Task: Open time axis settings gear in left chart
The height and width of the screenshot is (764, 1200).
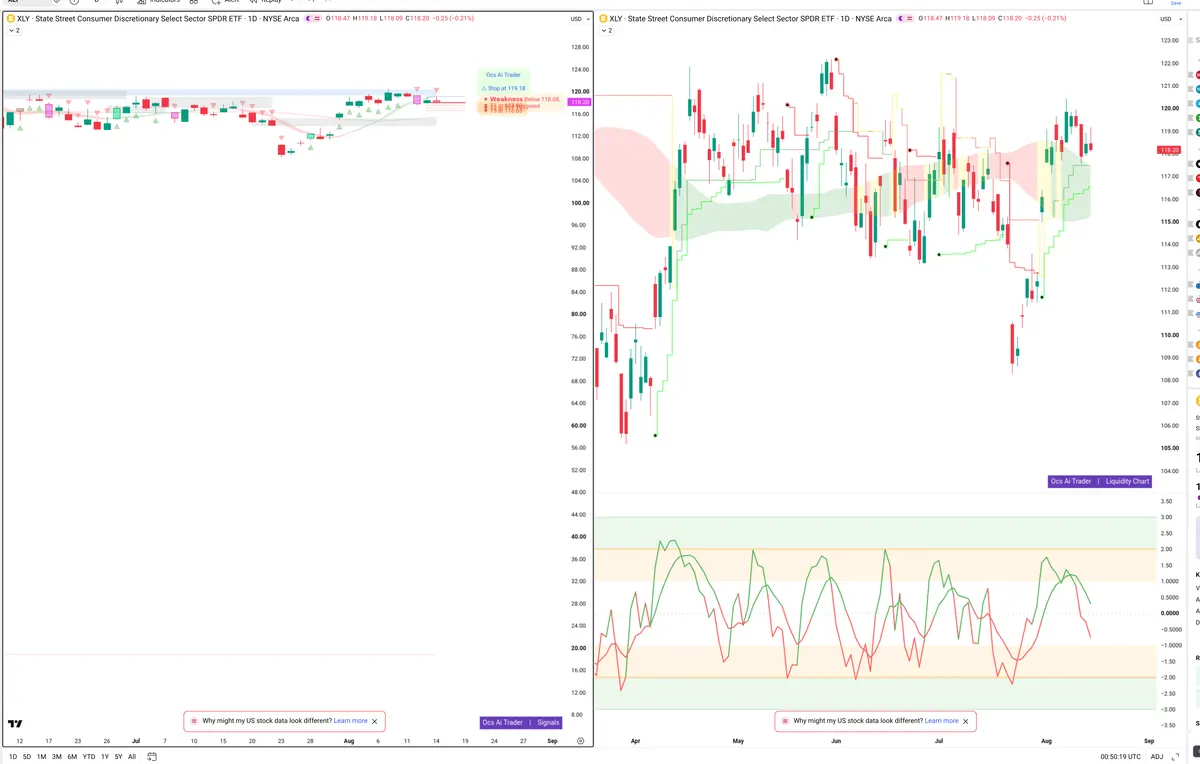Action: [x=580, y=741]
